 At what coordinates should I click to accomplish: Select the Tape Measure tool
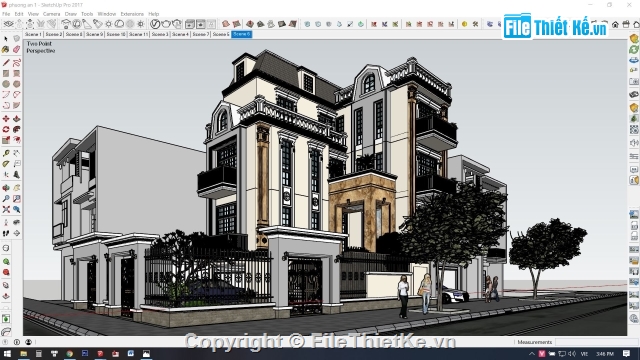tap(6, 153)
